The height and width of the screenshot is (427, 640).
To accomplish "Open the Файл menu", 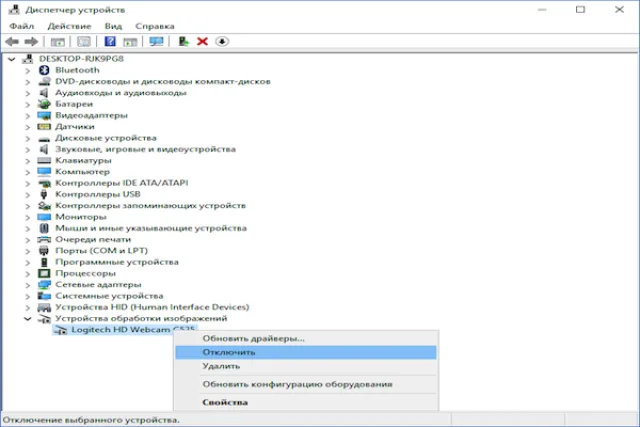I will click(x=22, y=26).
